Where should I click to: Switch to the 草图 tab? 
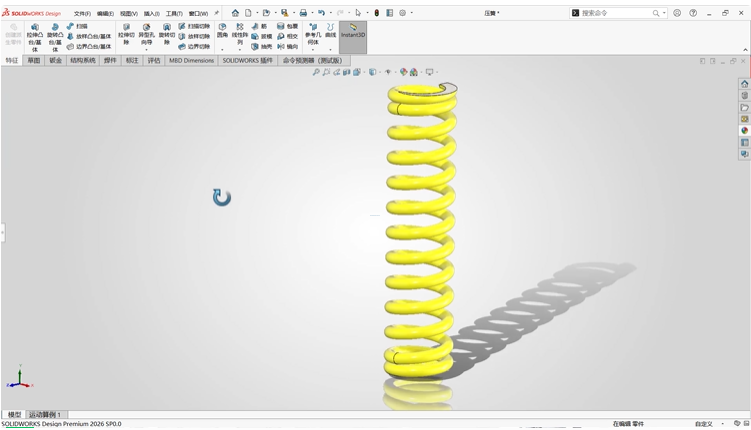(x=34, y=60)
